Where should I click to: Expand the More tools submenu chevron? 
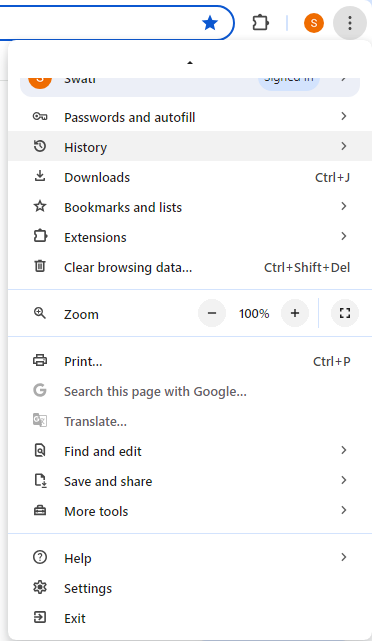[x=344, y=511]
